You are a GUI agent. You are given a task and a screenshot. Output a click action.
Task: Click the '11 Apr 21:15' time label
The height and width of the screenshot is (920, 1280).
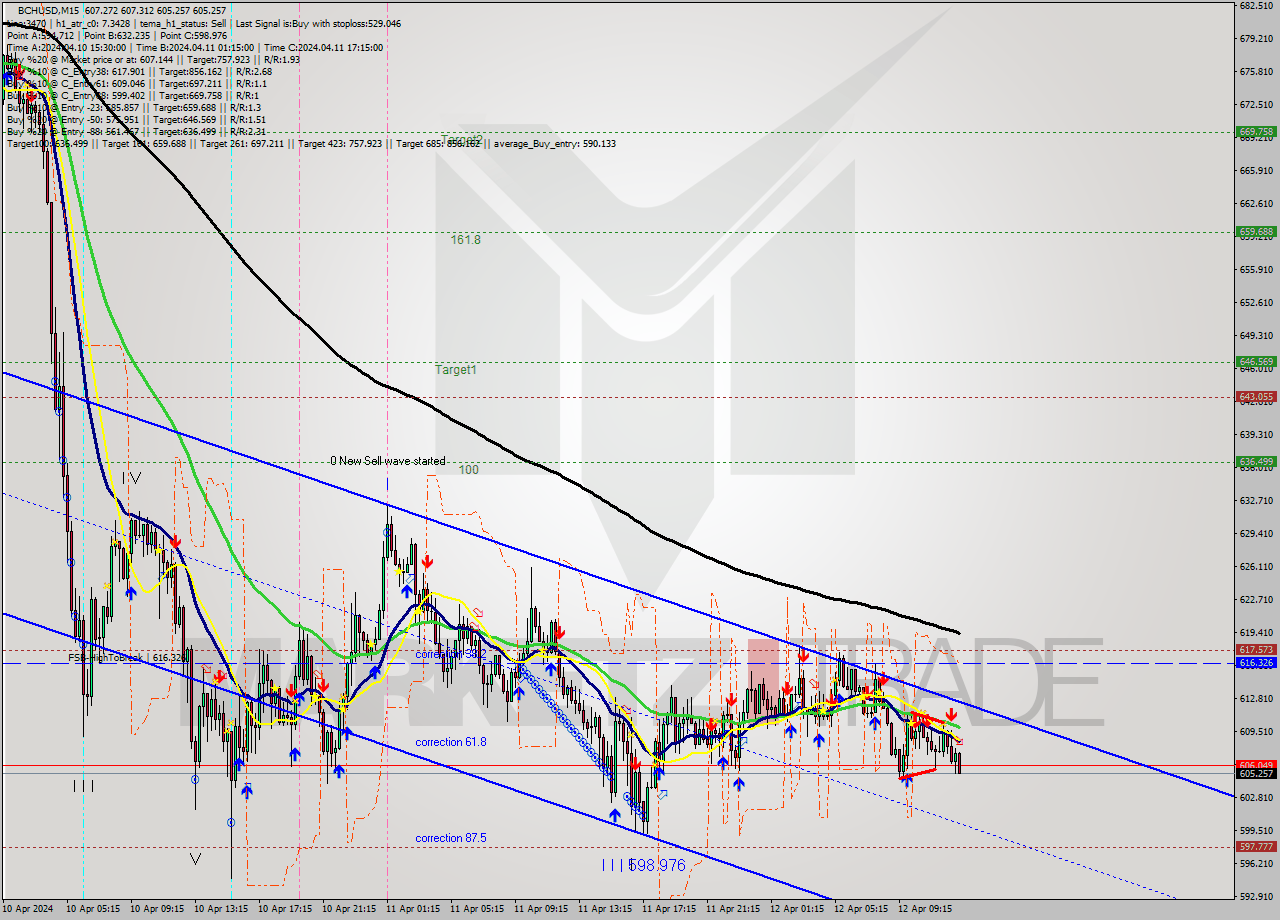pos(733,909)
